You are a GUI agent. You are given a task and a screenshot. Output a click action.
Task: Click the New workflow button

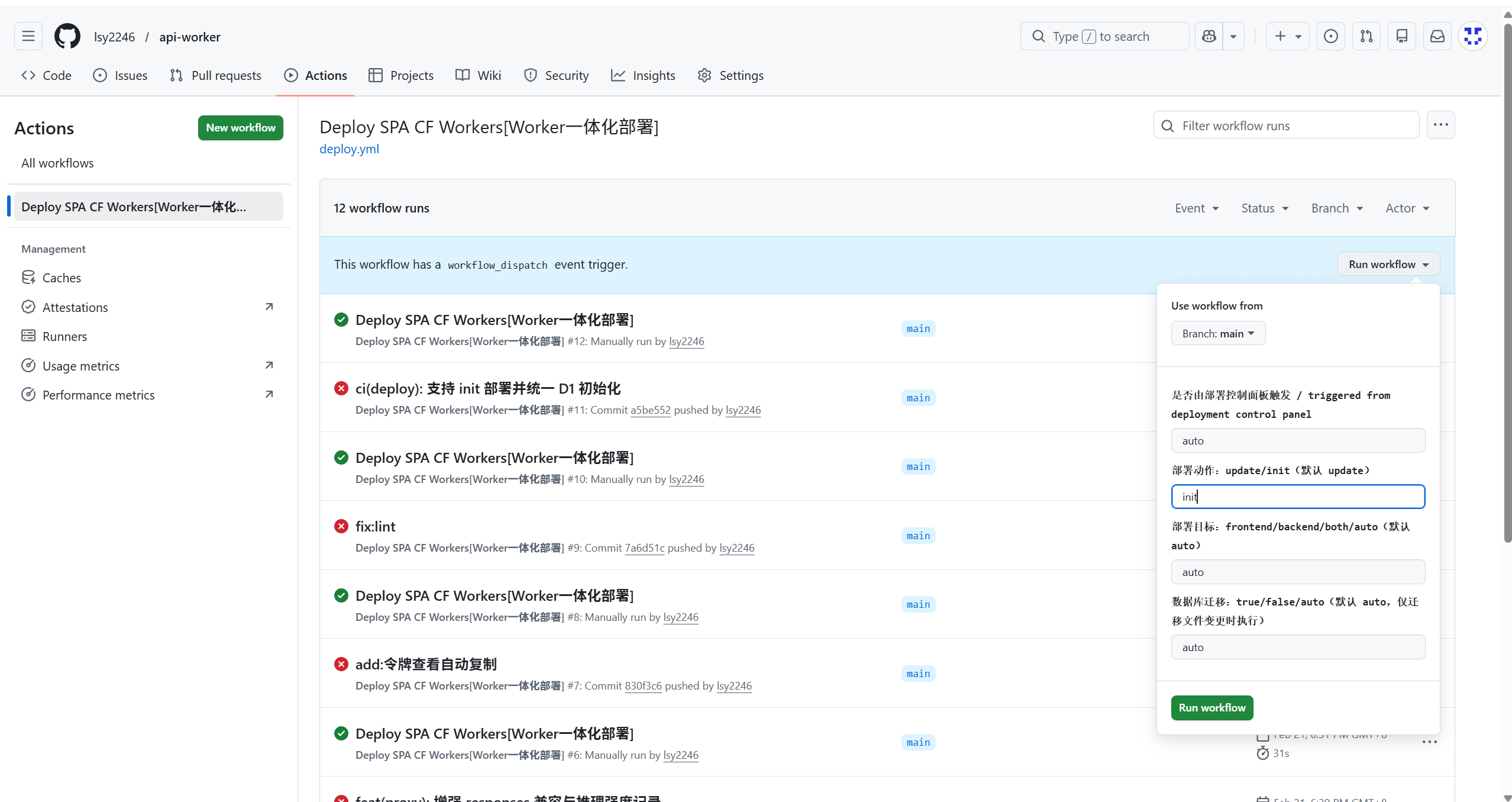[241, 128]
